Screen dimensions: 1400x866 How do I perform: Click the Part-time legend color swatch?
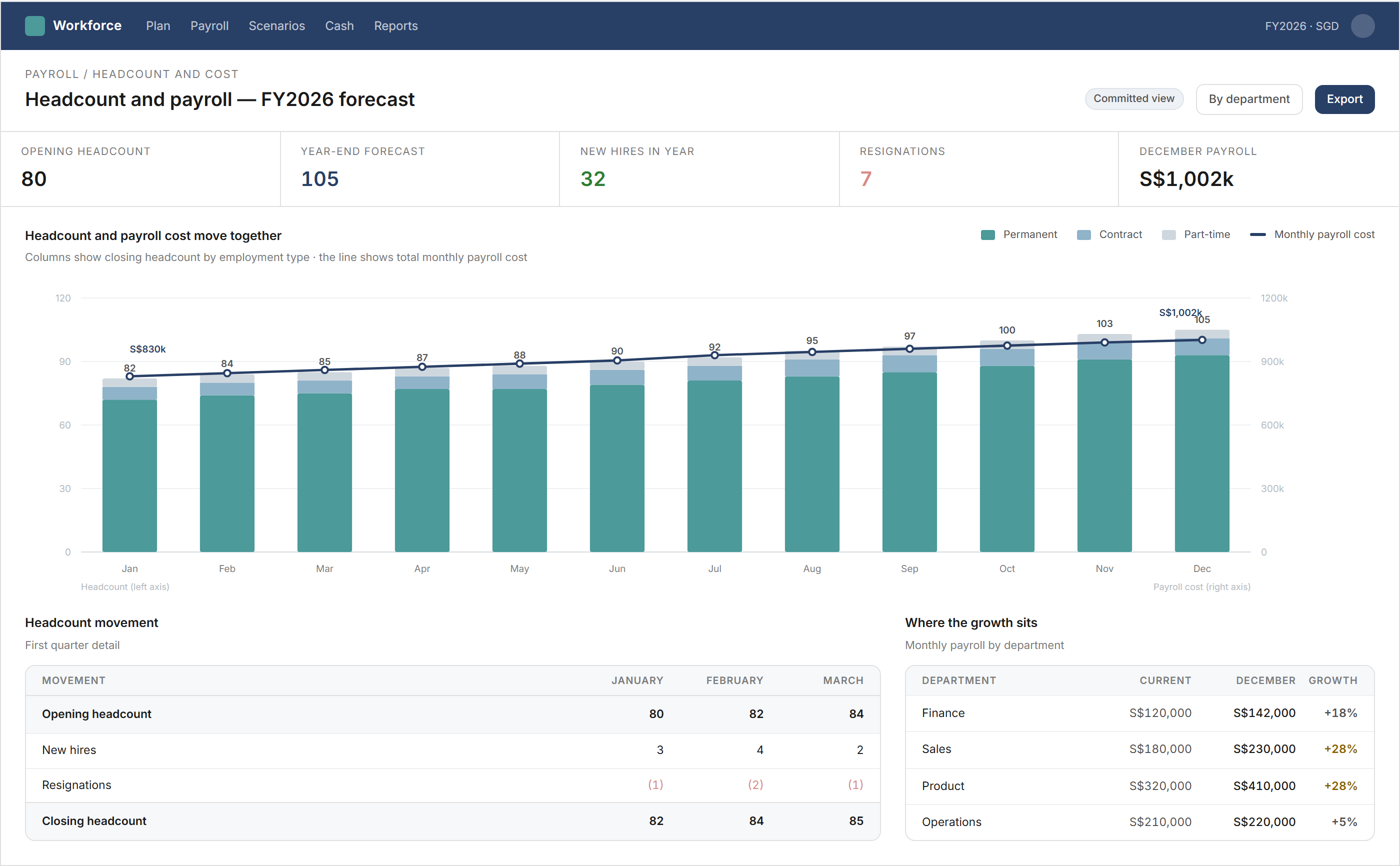click(x=1168, y=235)
